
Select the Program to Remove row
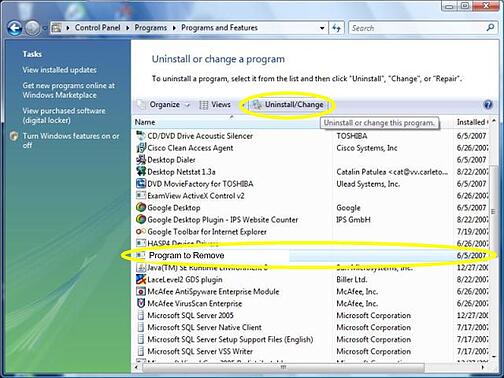tap(311, 255)
